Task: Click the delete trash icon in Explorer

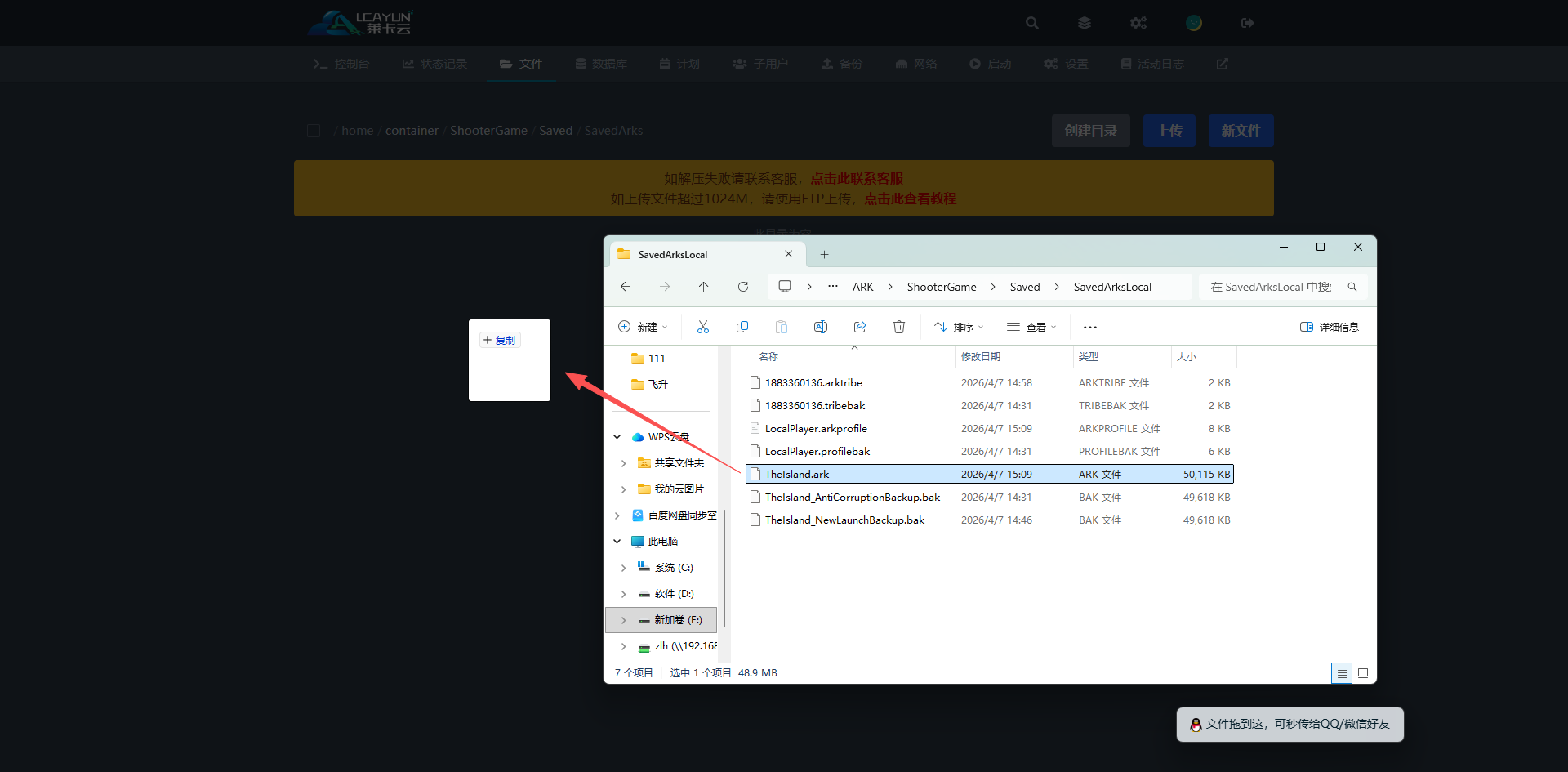Action: [898, 327]
